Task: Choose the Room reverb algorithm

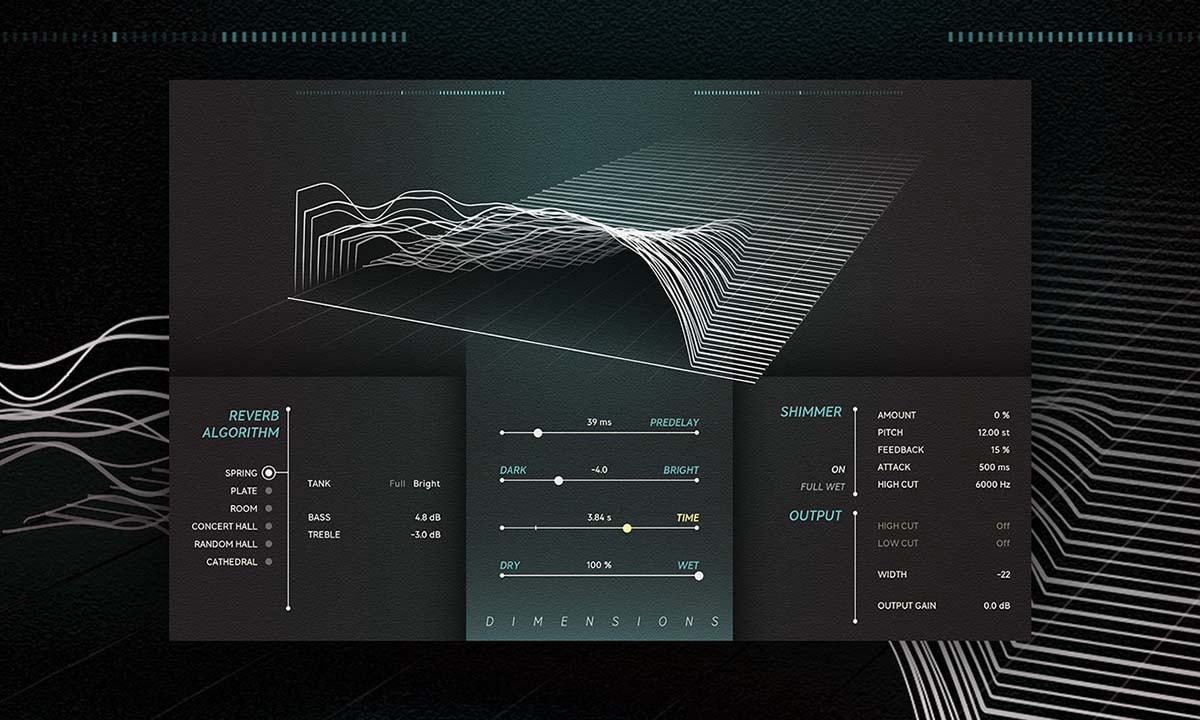Action: 268,509
